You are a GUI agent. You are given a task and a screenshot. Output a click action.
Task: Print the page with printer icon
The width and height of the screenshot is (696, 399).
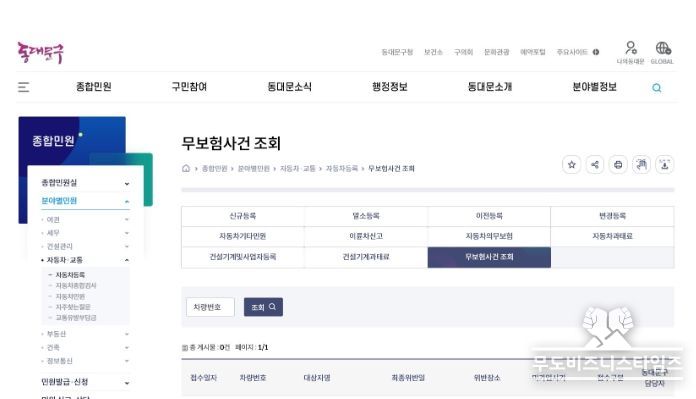pos(618,165)
